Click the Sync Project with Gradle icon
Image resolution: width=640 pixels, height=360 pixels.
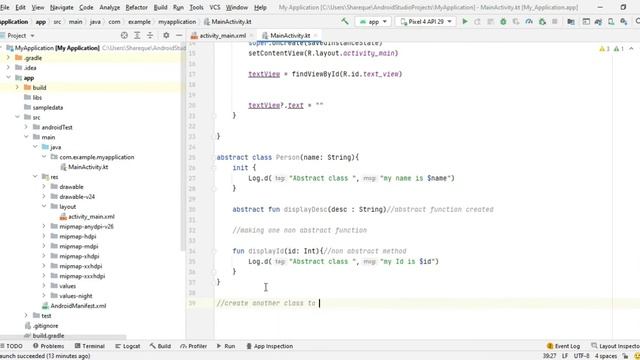[598, 22]
